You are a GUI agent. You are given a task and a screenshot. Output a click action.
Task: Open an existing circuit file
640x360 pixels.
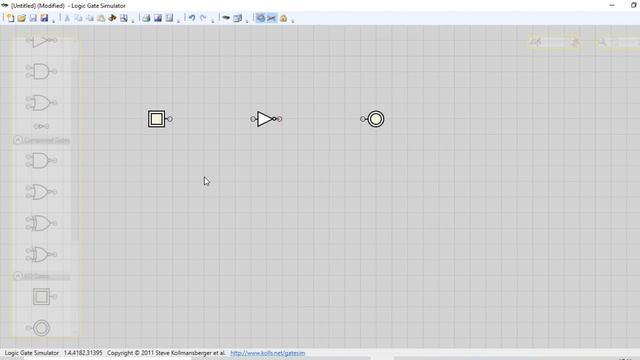pos(22,18)
